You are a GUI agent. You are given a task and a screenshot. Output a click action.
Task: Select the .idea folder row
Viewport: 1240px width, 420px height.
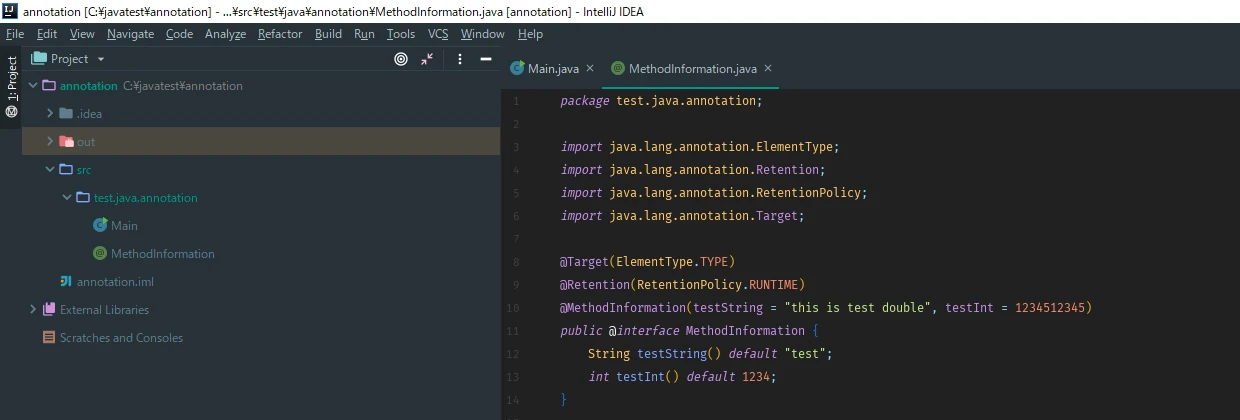click(261, 114)
